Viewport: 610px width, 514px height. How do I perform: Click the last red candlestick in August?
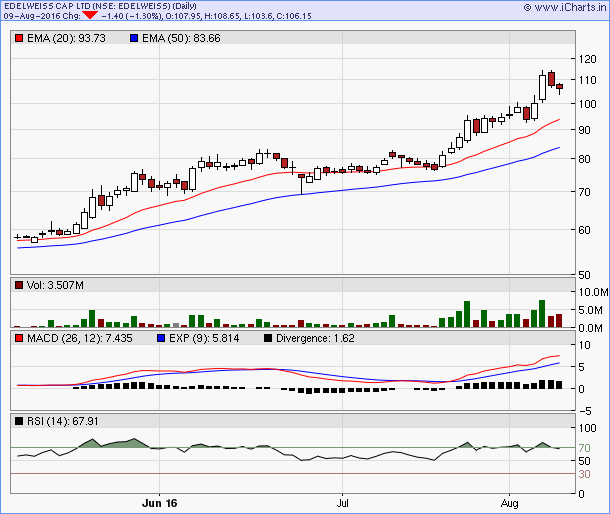pyautogui.click(x=559, y=88)
